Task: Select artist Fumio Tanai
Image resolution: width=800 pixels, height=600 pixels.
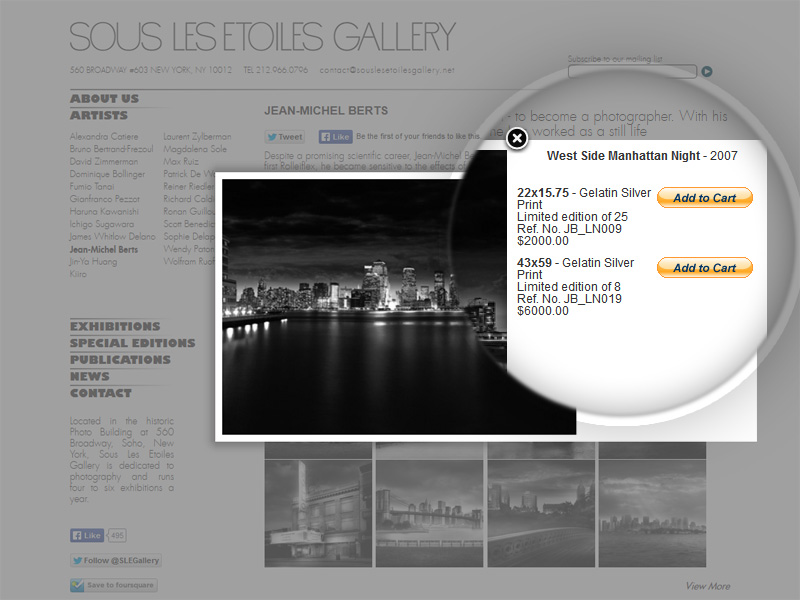Action: (x=92, y=187)
